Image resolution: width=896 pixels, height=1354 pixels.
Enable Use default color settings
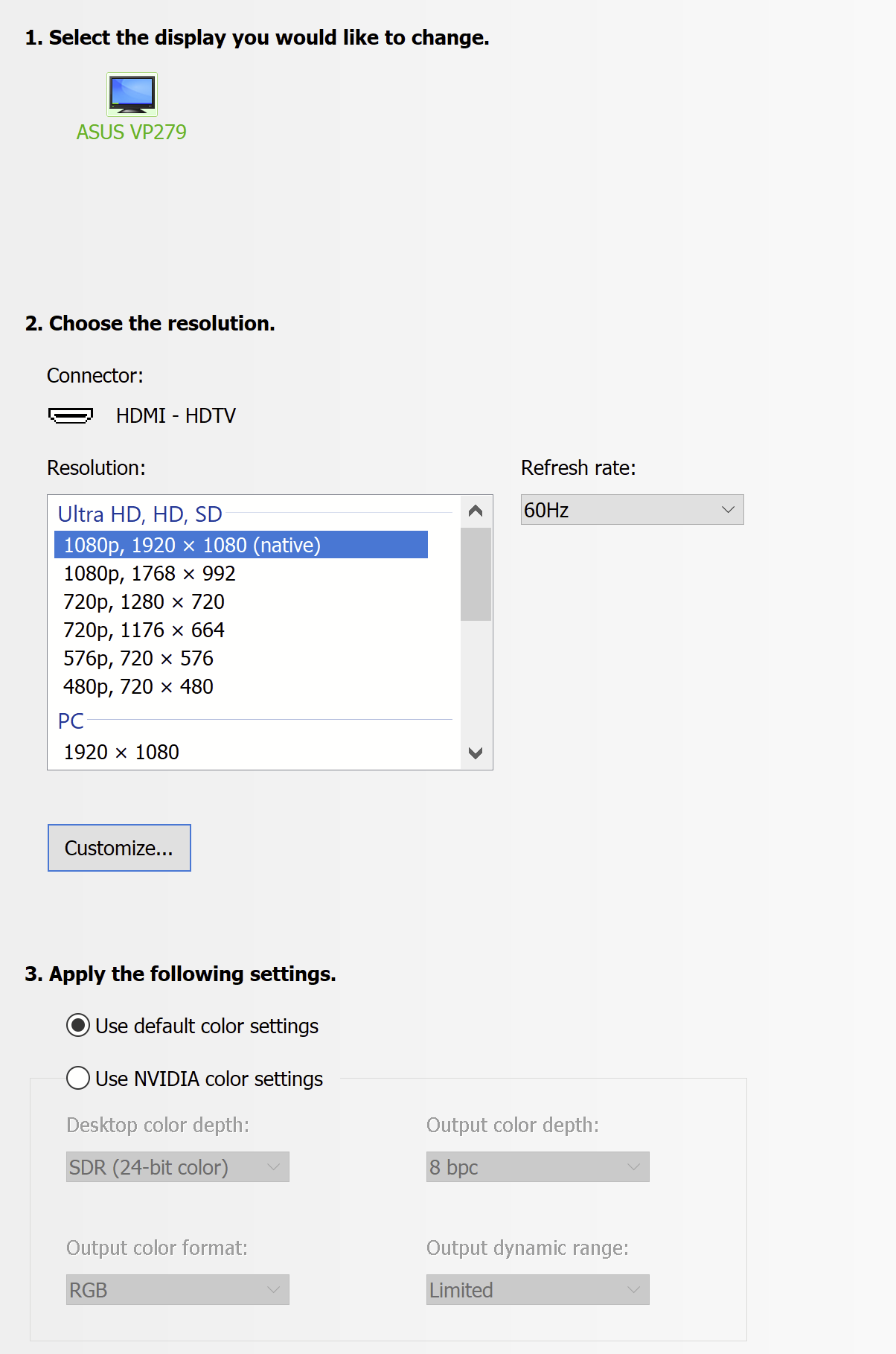pos(78,1026)
